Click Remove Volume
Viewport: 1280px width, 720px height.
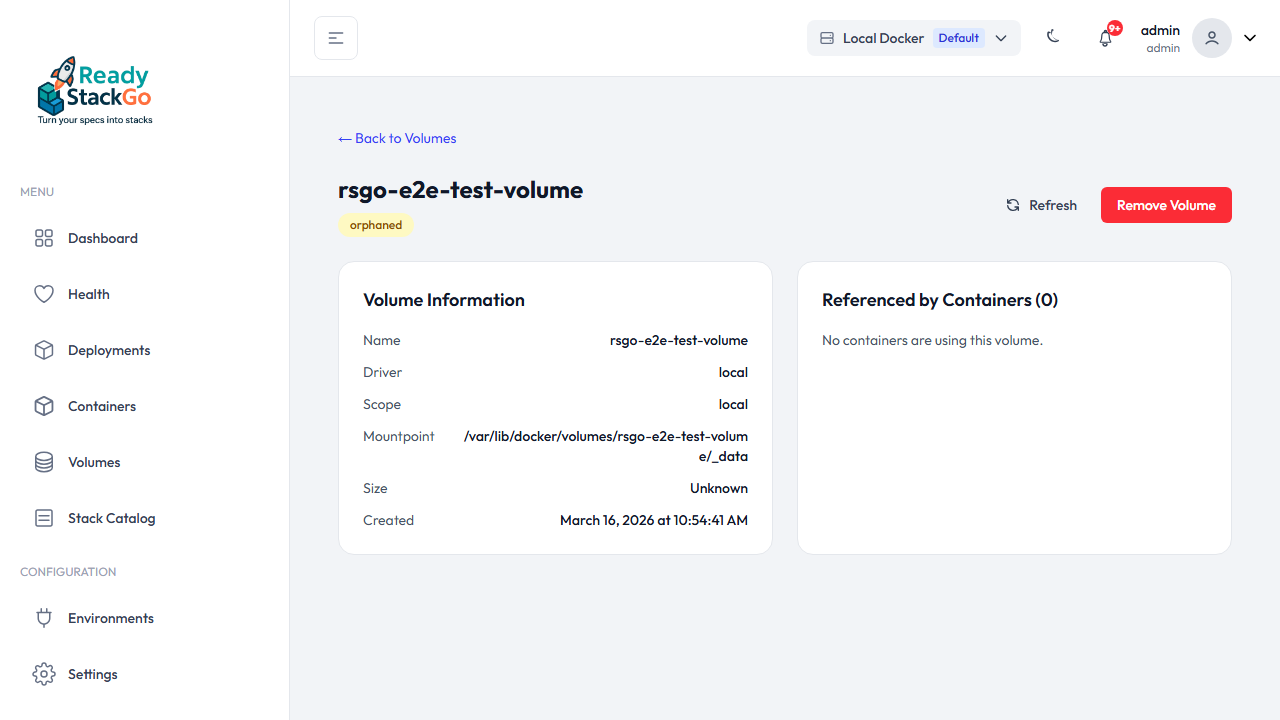tap(1166, 205)
